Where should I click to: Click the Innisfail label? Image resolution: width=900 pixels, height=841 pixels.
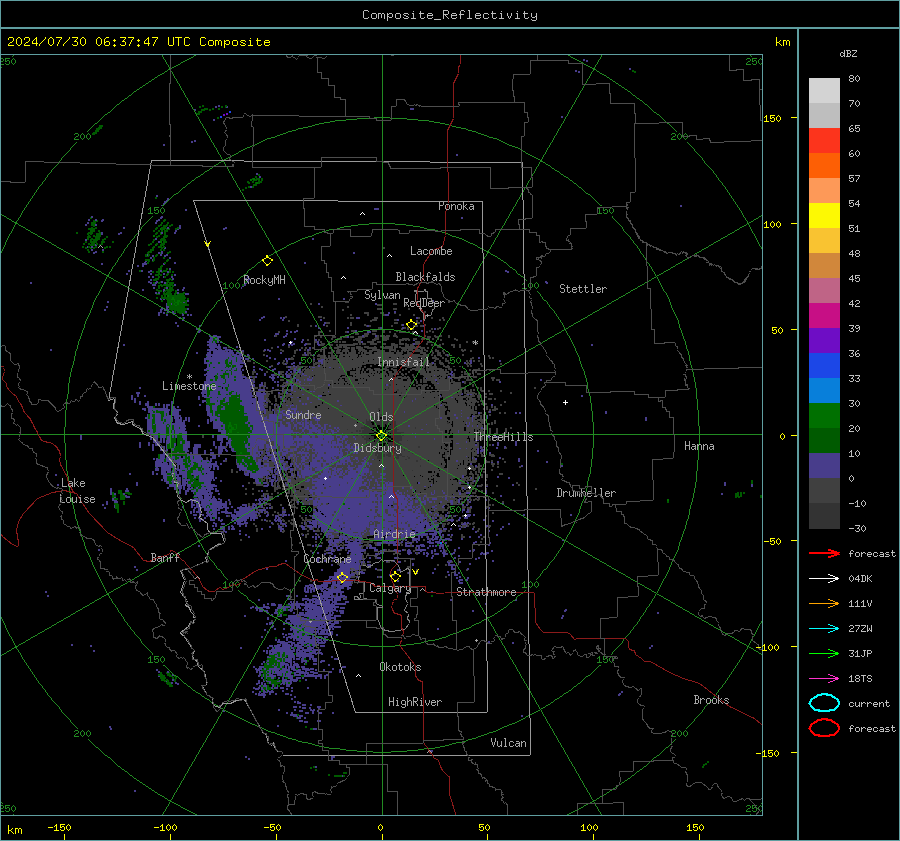click(404, 362)
